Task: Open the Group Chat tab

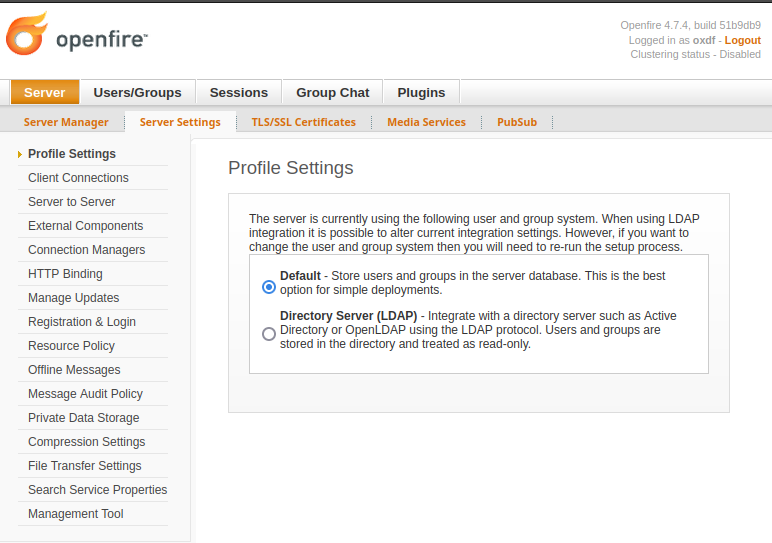Action: [332, 92]
